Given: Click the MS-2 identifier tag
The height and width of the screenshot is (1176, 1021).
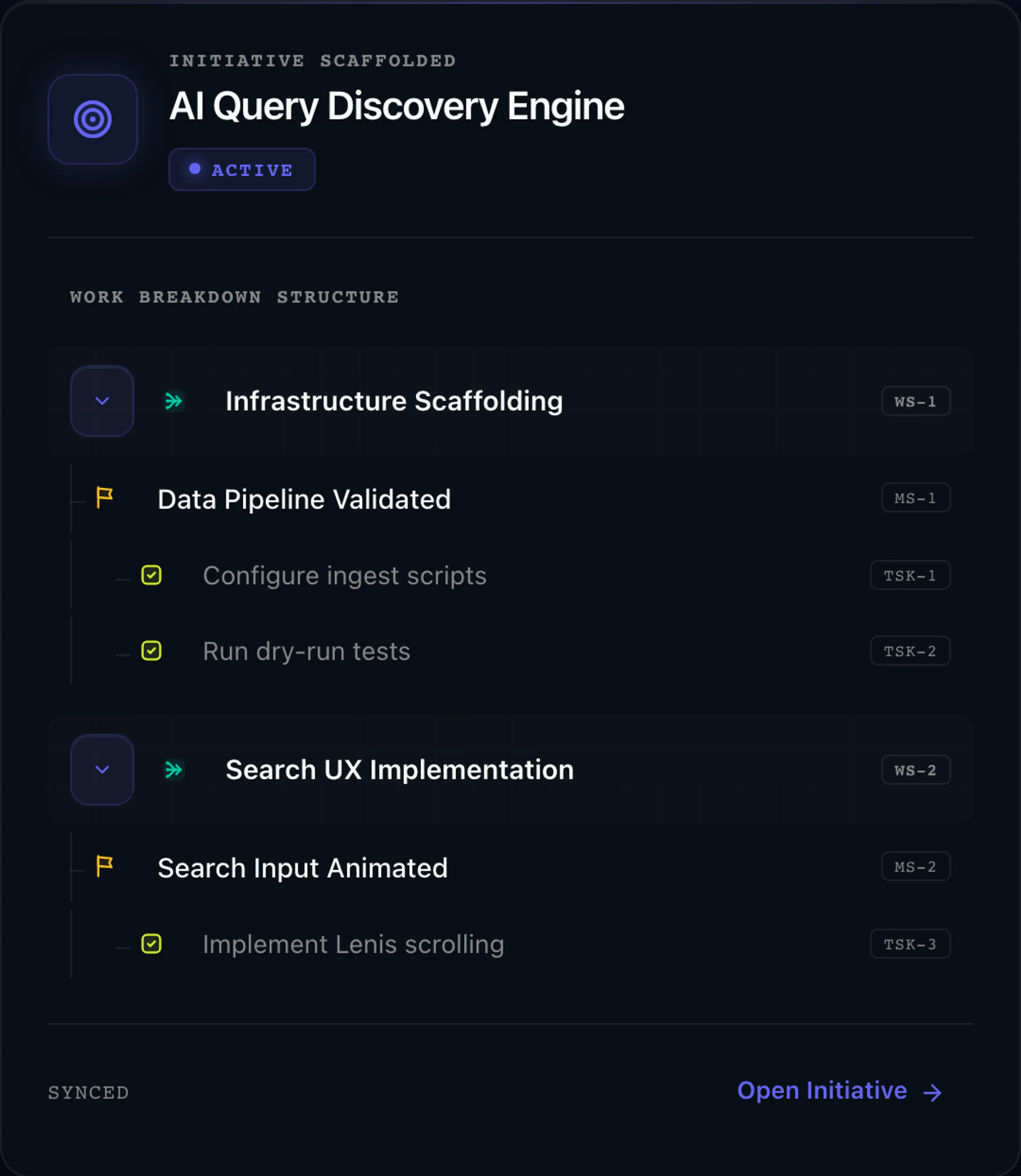Looking at the screenshot, I should pyautogui.click(x=916, y=866).
